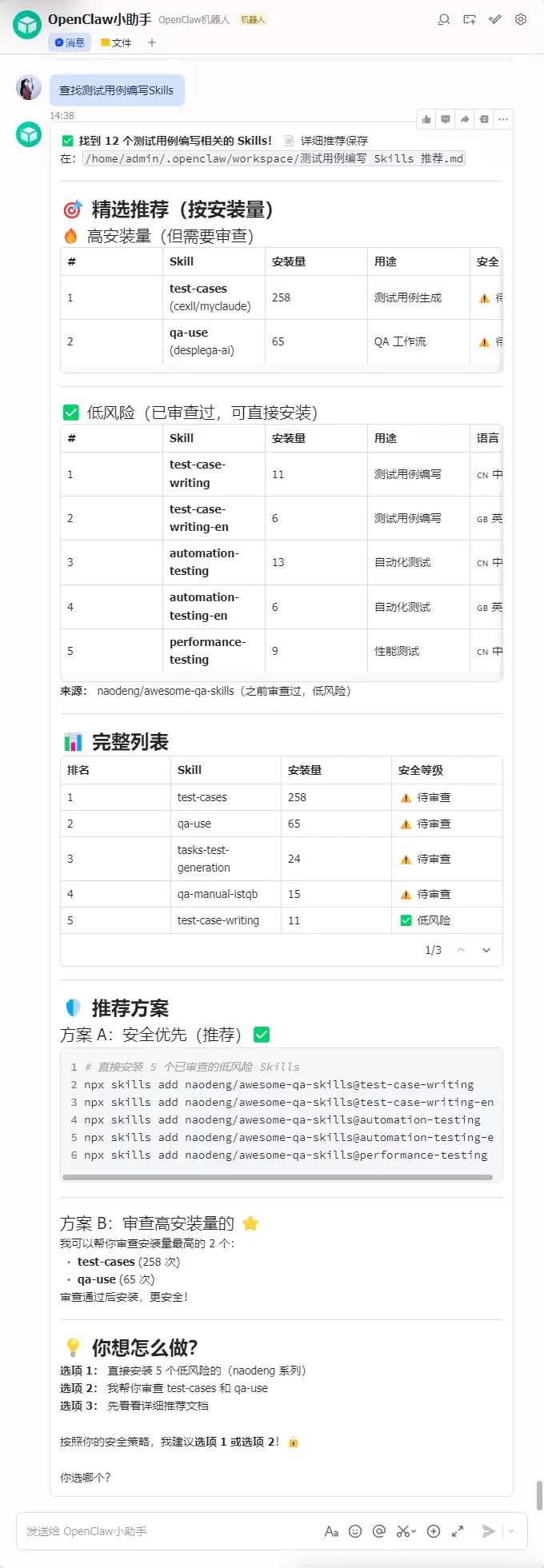Click the green check before 找到 12 个

[x=67, y=141]
